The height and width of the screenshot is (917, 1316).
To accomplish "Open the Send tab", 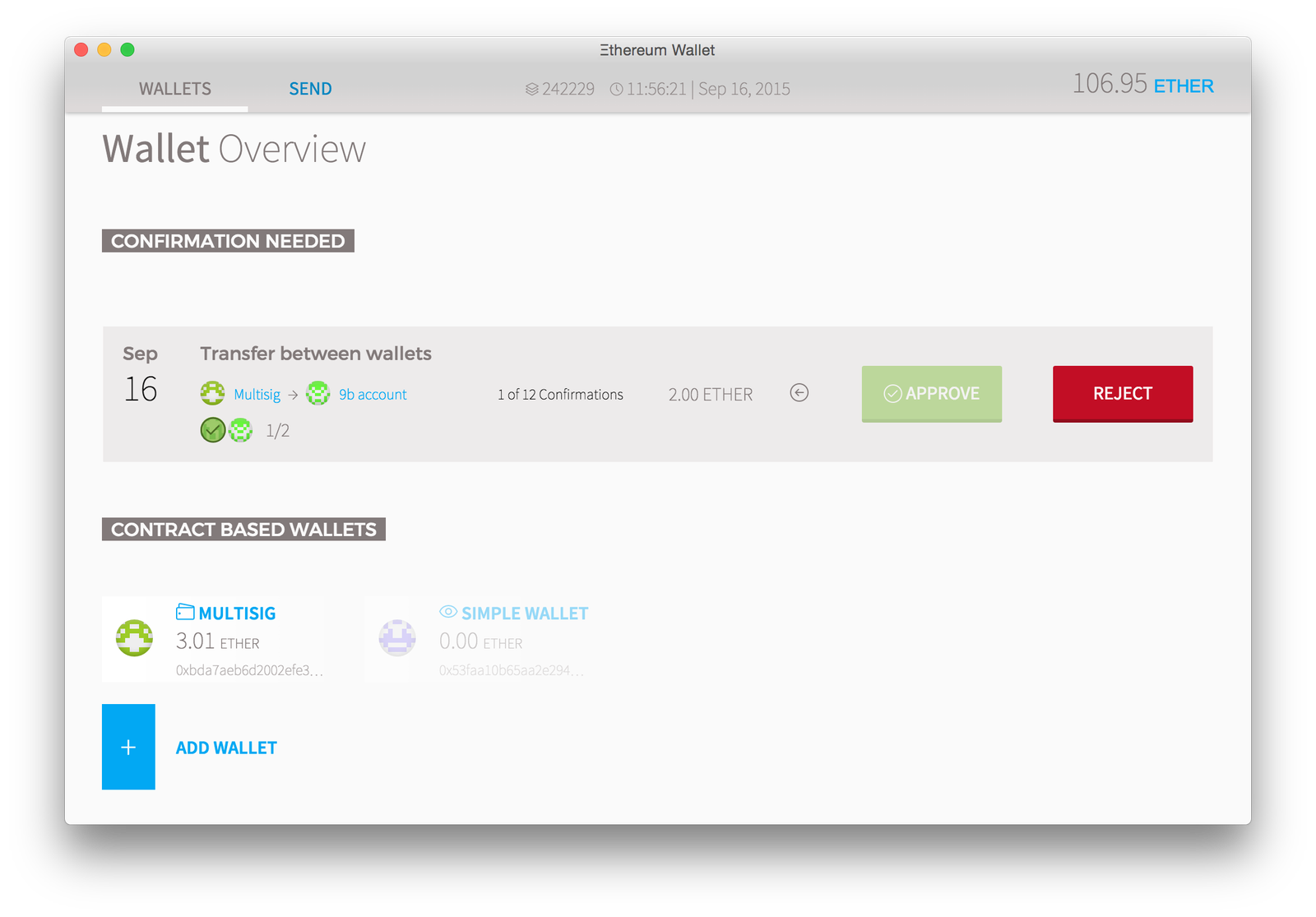I will 310,89.
